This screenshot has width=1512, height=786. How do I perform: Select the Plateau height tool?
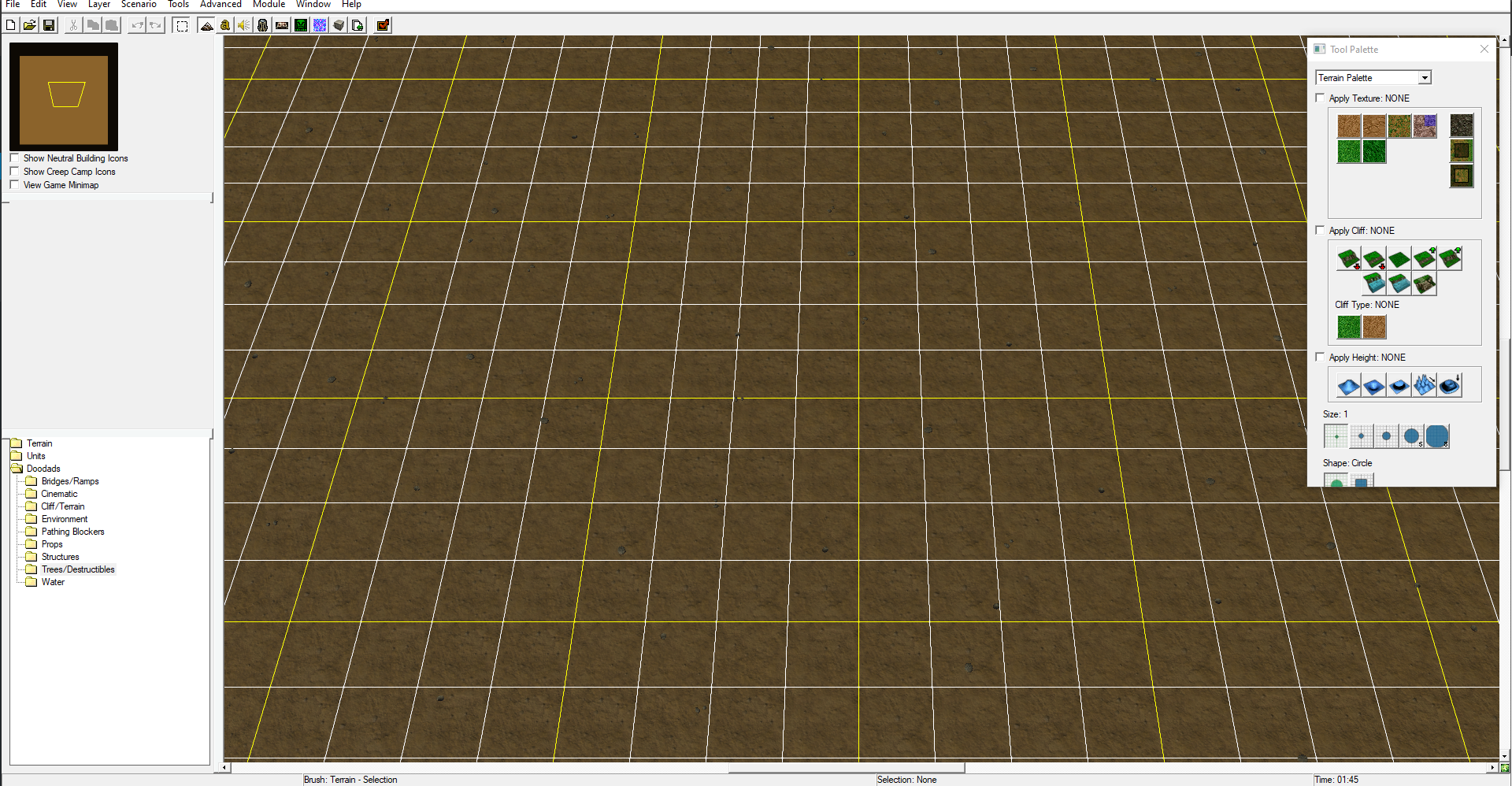pos(1399,385)
